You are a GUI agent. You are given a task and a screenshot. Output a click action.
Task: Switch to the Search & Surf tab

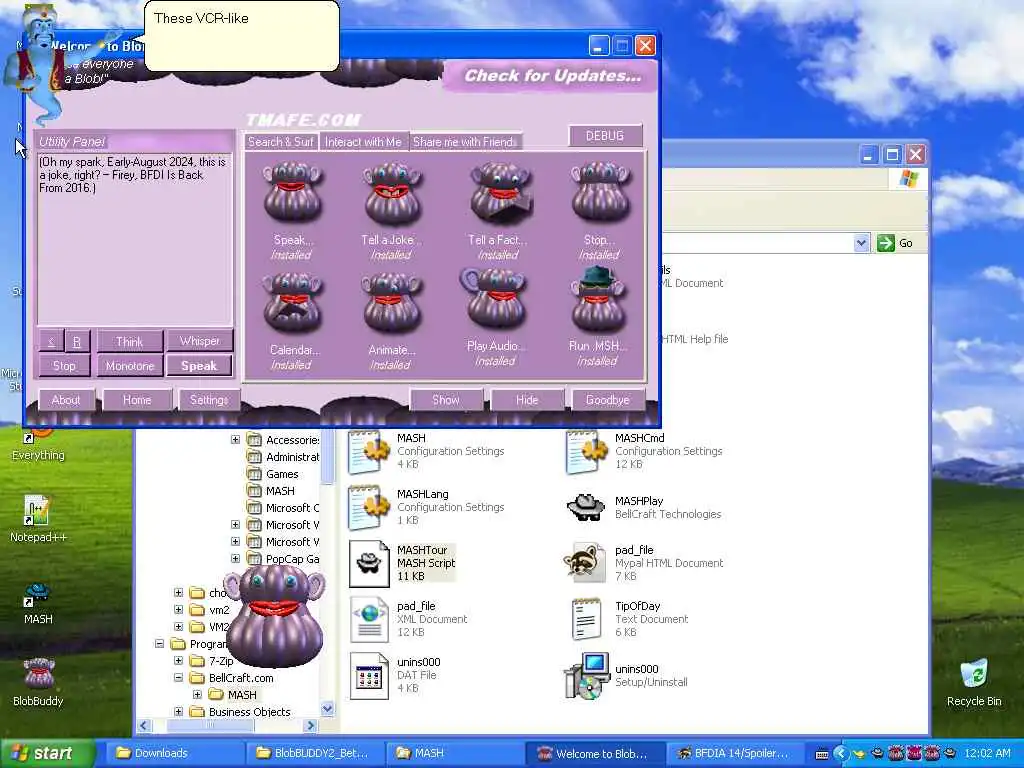[x=281, y=142]
